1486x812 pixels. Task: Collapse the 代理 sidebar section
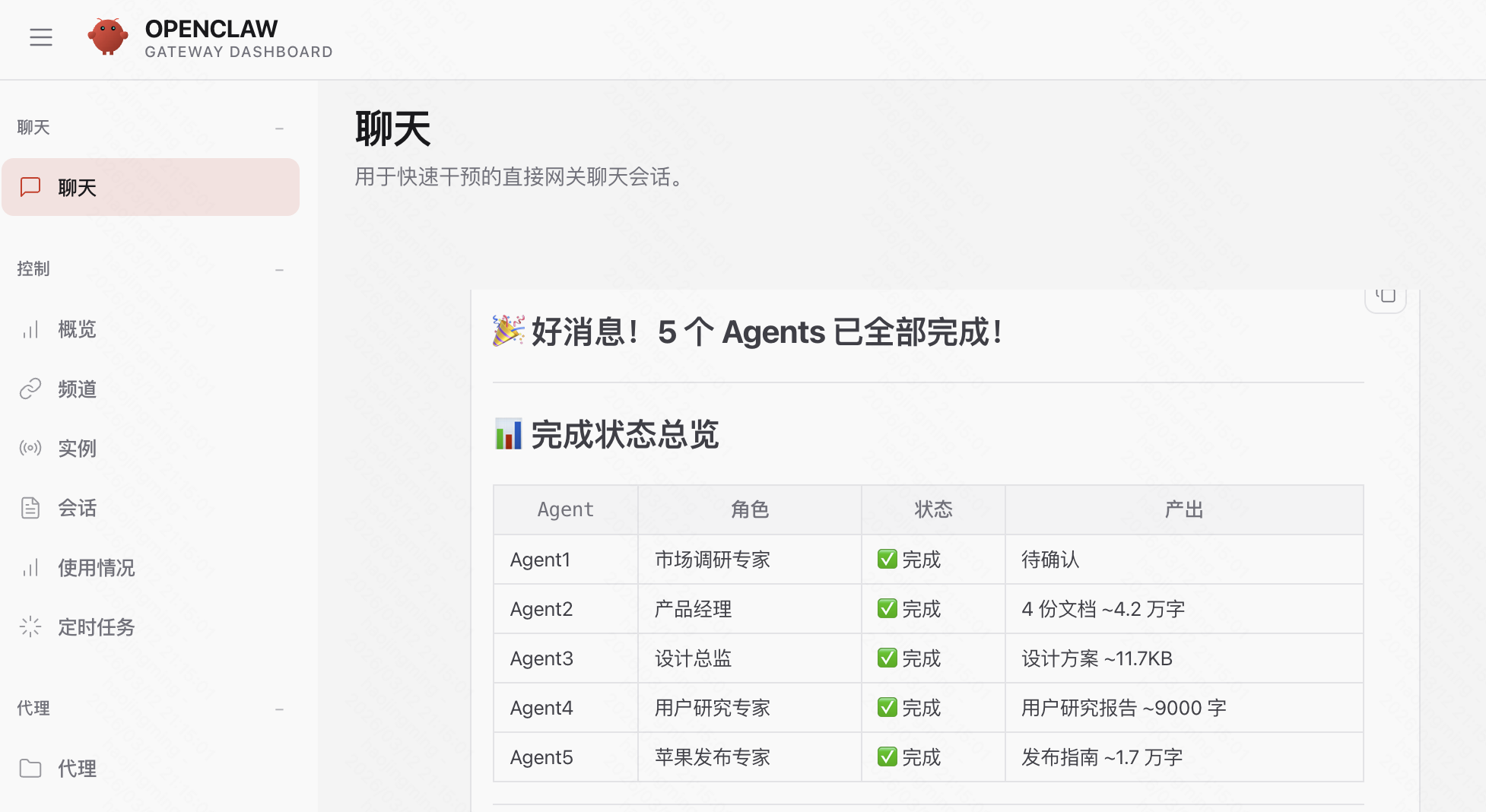point(279,709)
